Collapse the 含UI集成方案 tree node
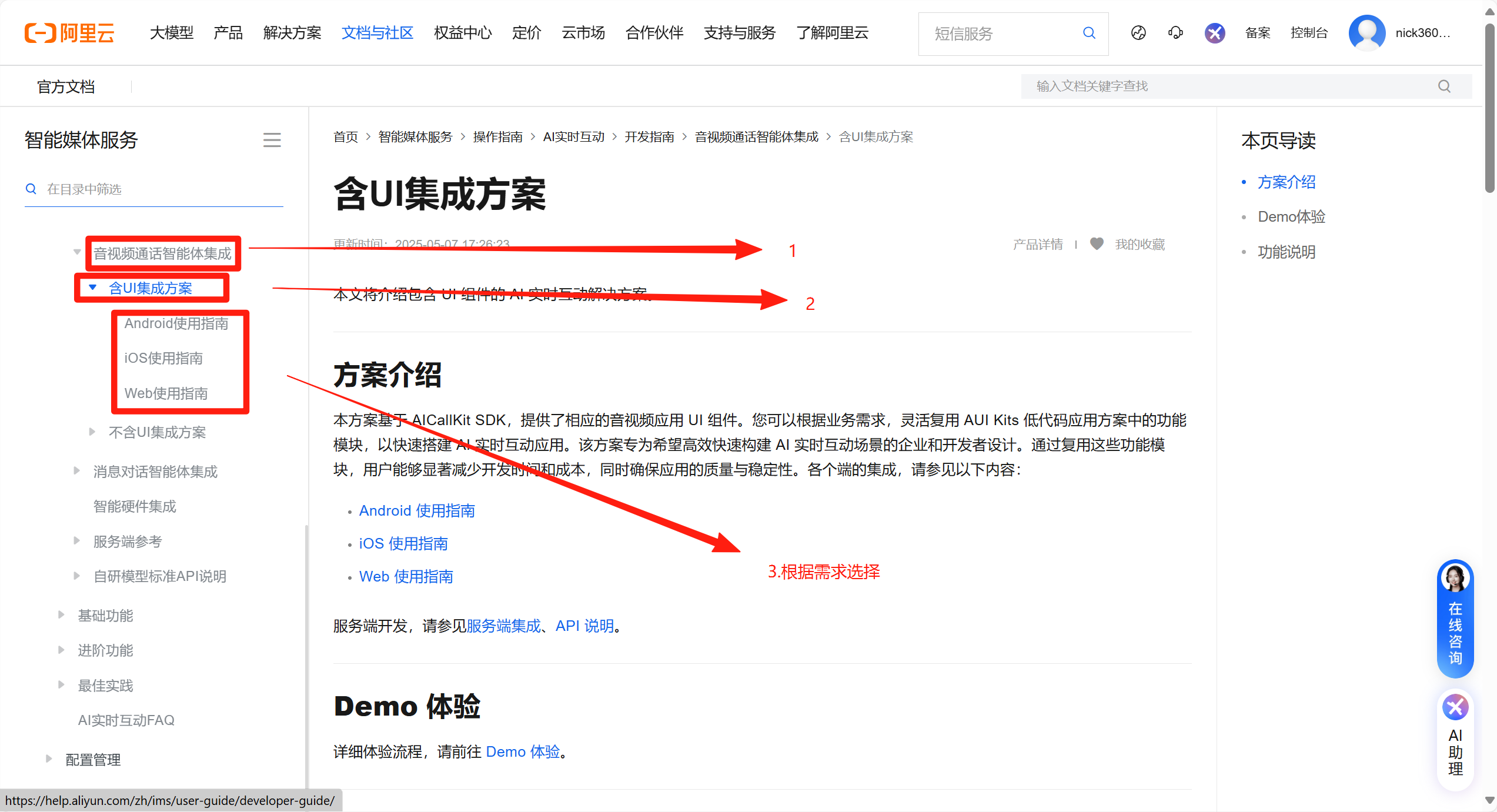Screen dimensions: 1497x812 coord(92,288)
